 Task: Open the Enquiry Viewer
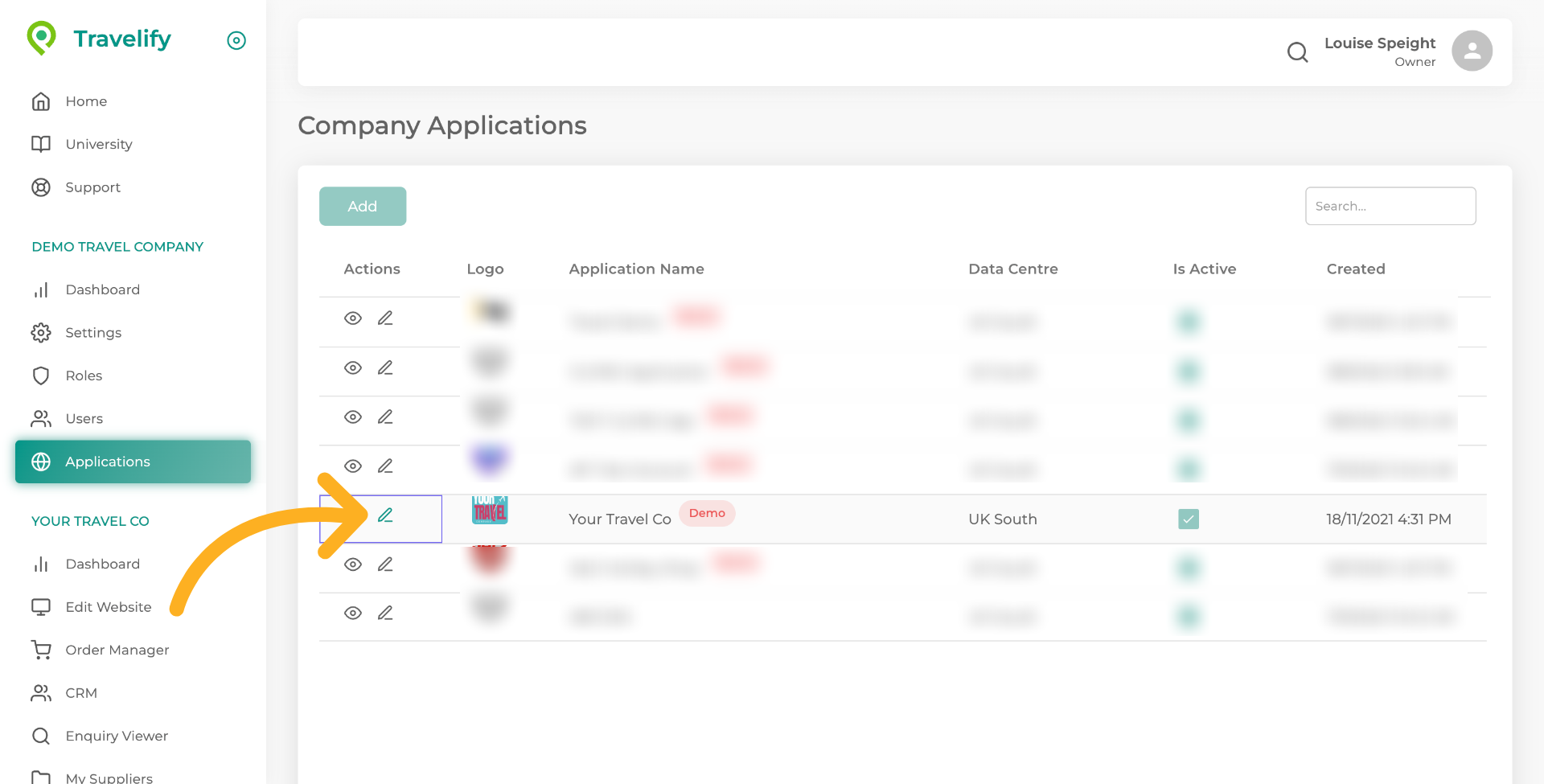[x=117, y=736]
